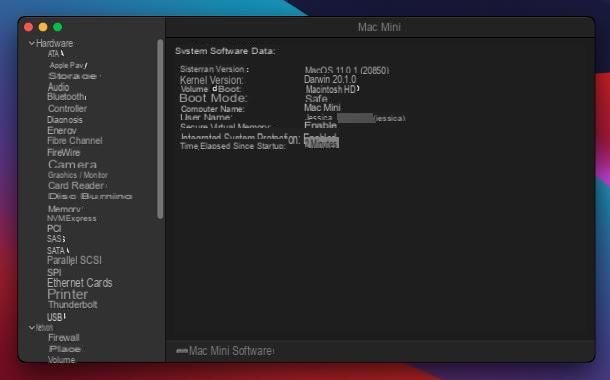Click the System Software Data heading

tap(225, 51)
